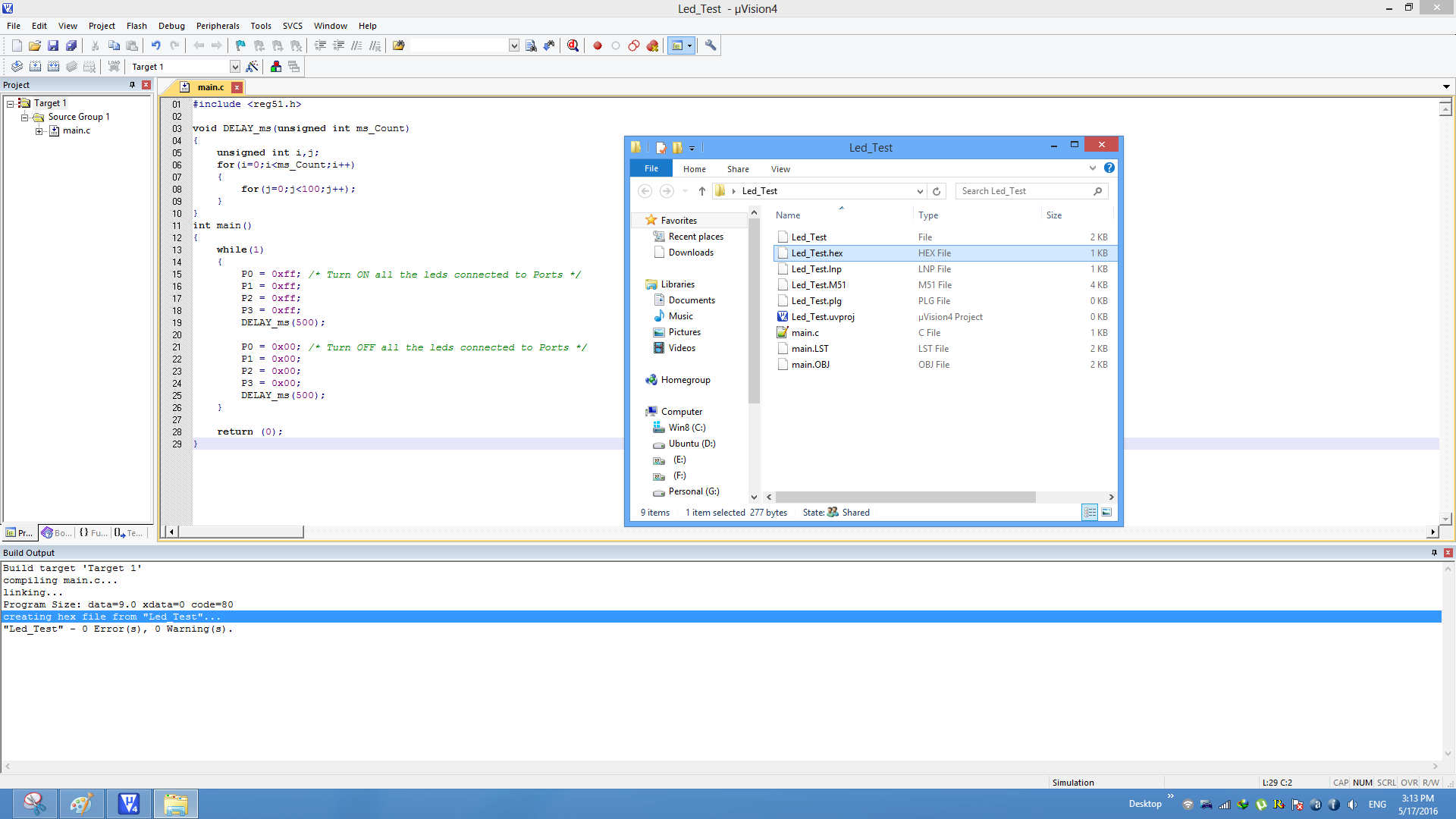Click the Unindent selected lines icon
The width and height of the screenshot is (1456, 819).
point(338,45)
